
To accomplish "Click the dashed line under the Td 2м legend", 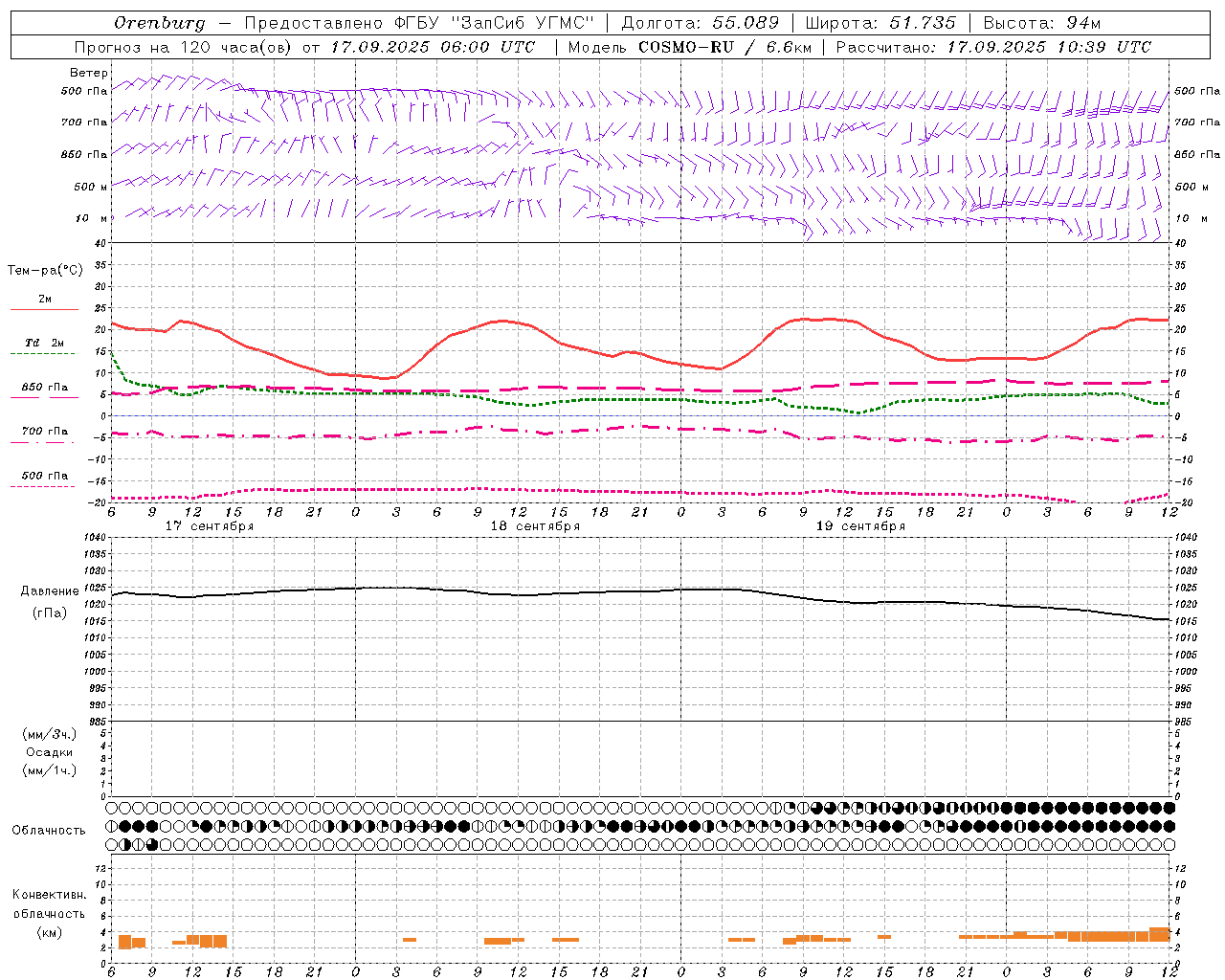I will (x=43, y=353).
